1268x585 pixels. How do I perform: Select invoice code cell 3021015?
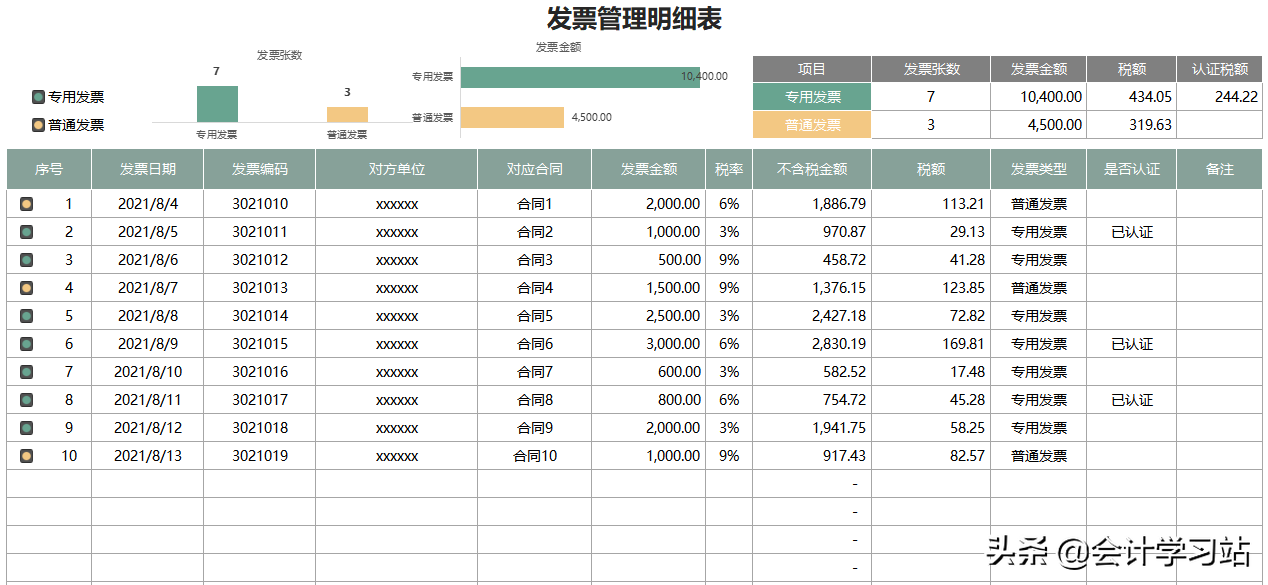click(259, 344)
